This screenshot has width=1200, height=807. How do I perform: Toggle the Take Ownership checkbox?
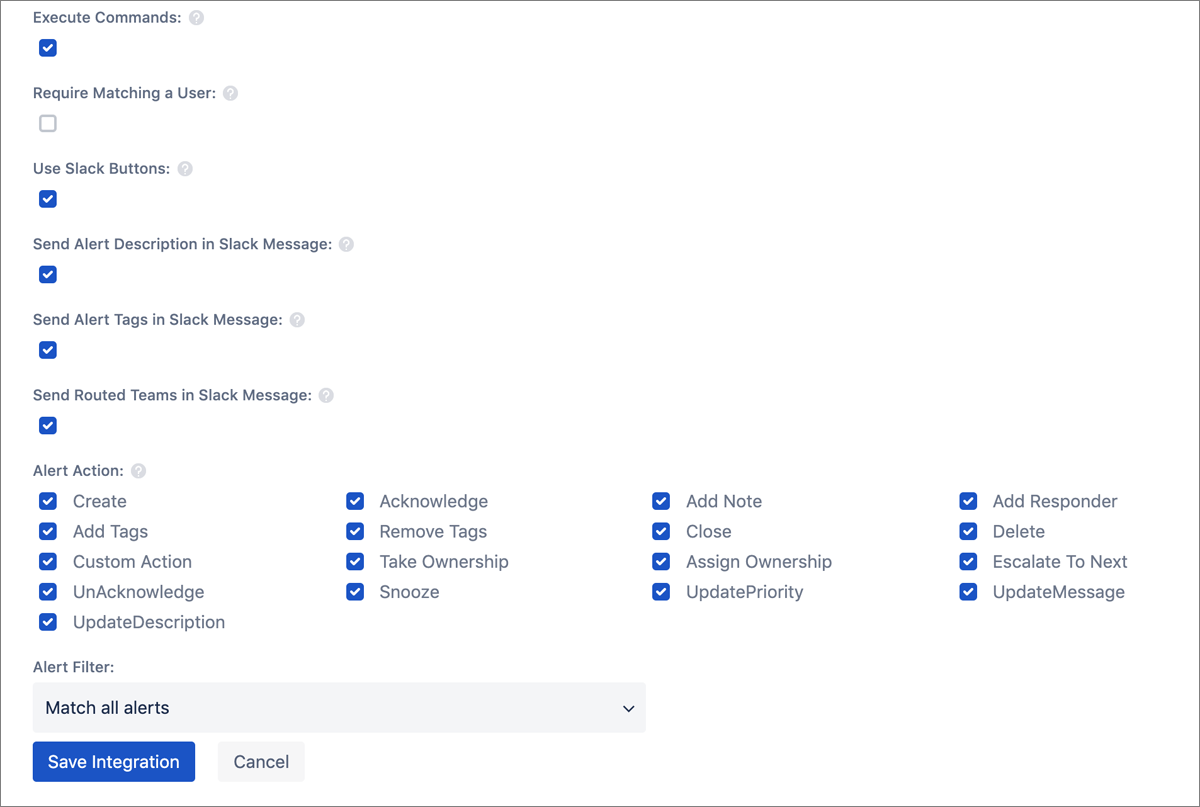click(x=355, y=562)
